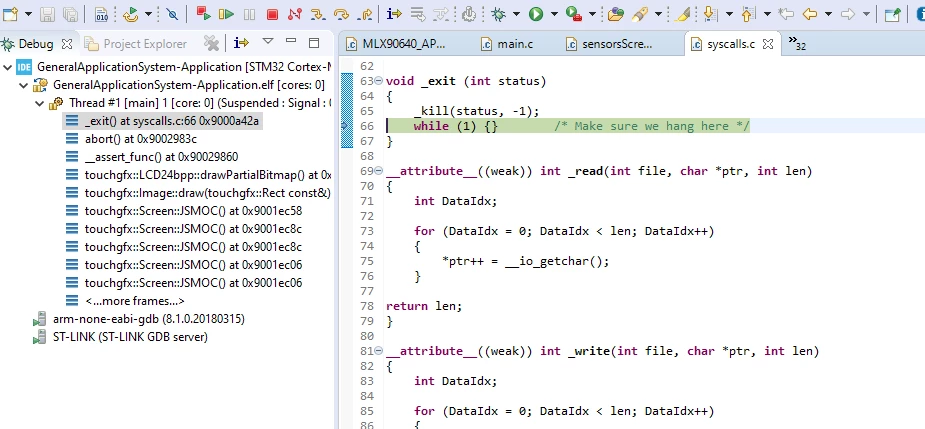Image resolution: width=925 pixels, height=429 pixels.
Task: Close the syscalls.c editor tab
Action: click(768, 44)
